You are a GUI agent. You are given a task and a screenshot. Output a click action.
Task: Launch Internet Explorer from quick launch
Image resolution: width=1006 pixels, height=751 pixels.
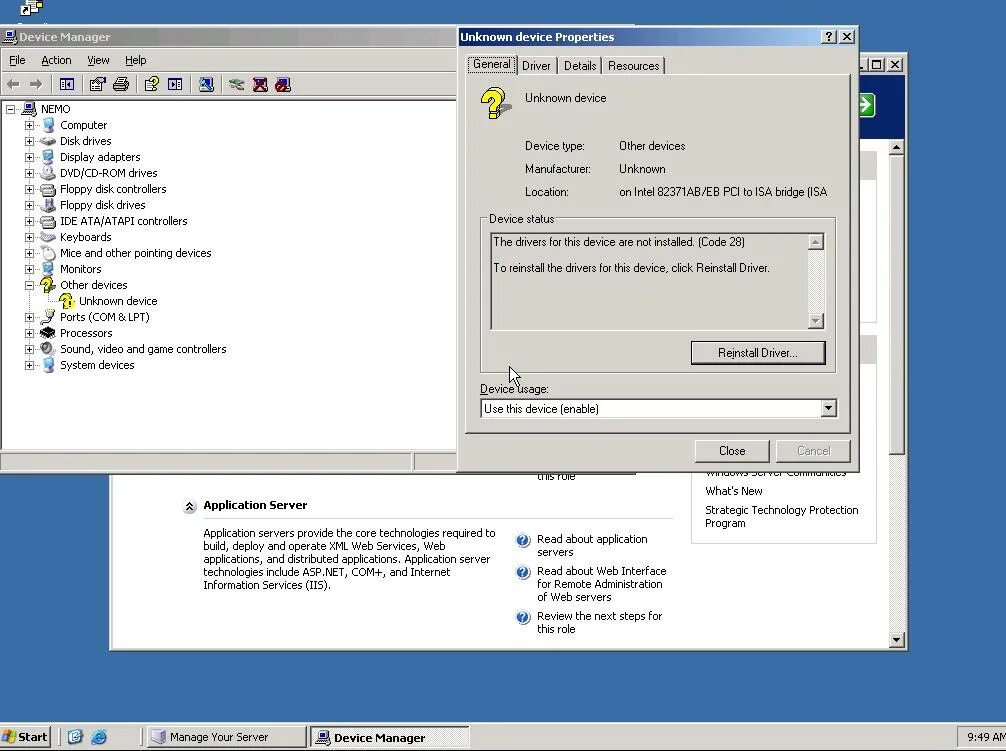[x=99, y=737]
